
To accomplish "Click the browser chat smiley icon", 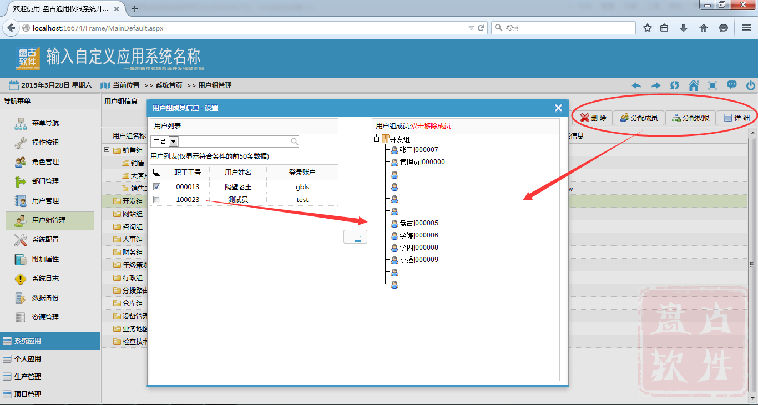I will pos(723,28).
